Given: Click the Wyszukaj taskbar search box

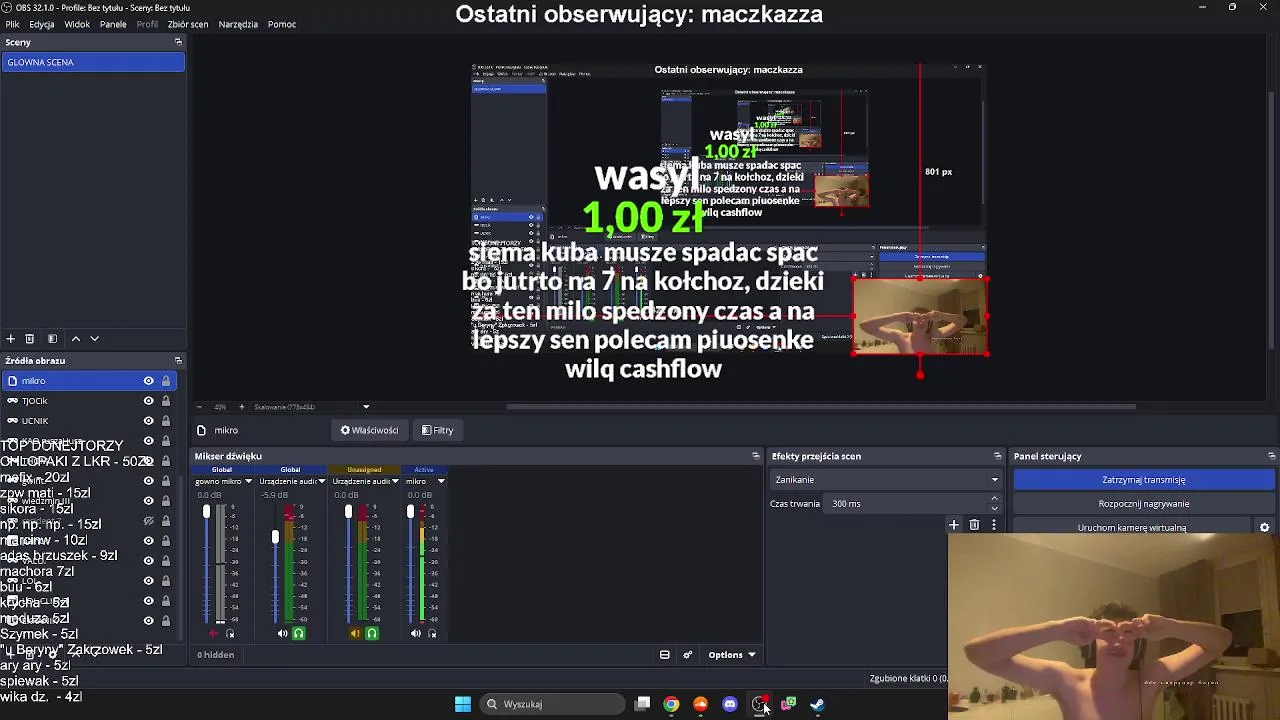Looking at the screenshot, I should click(x=552, y=704).
